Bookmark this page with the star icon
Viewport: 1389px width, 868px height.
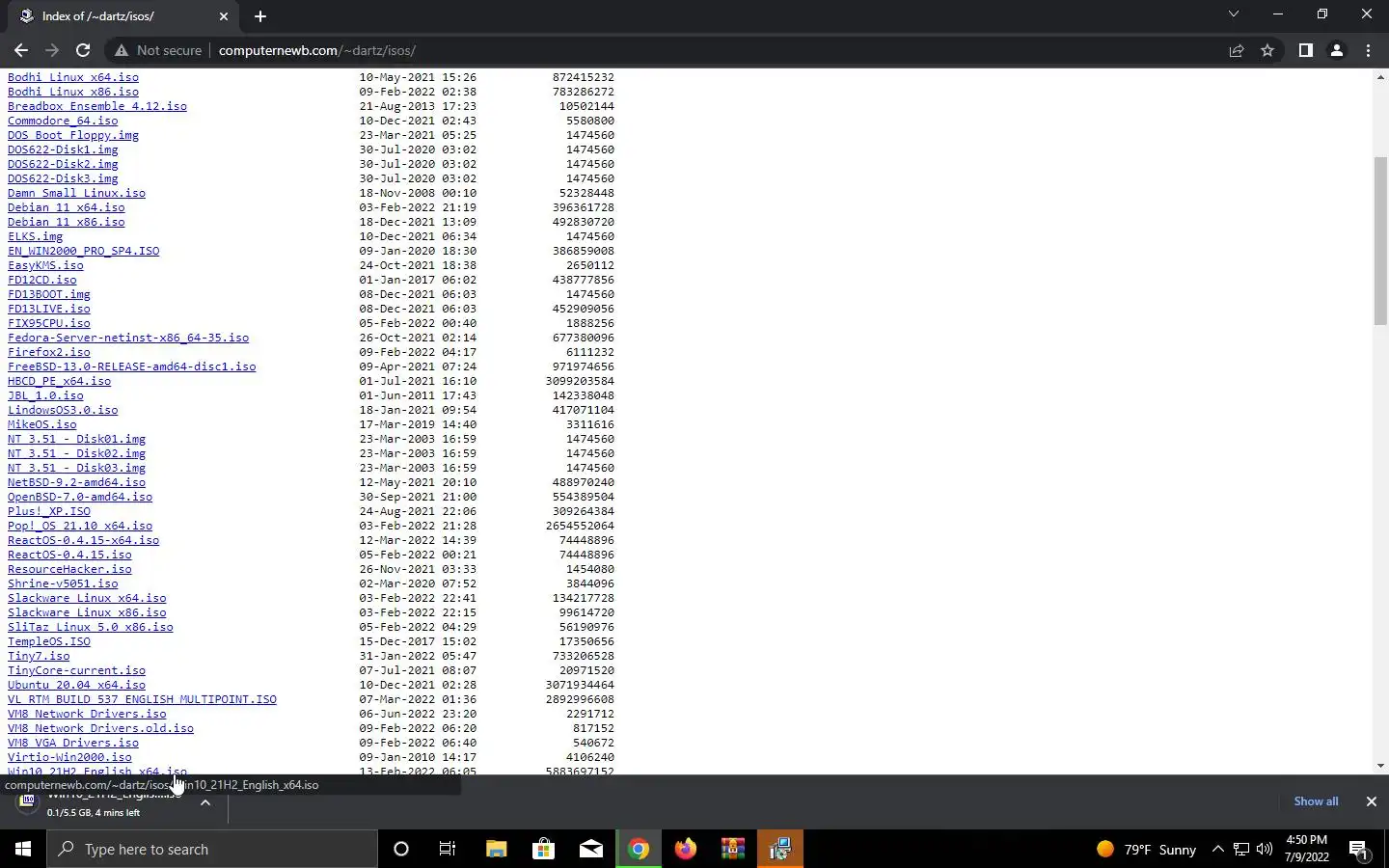[1267, 50]
